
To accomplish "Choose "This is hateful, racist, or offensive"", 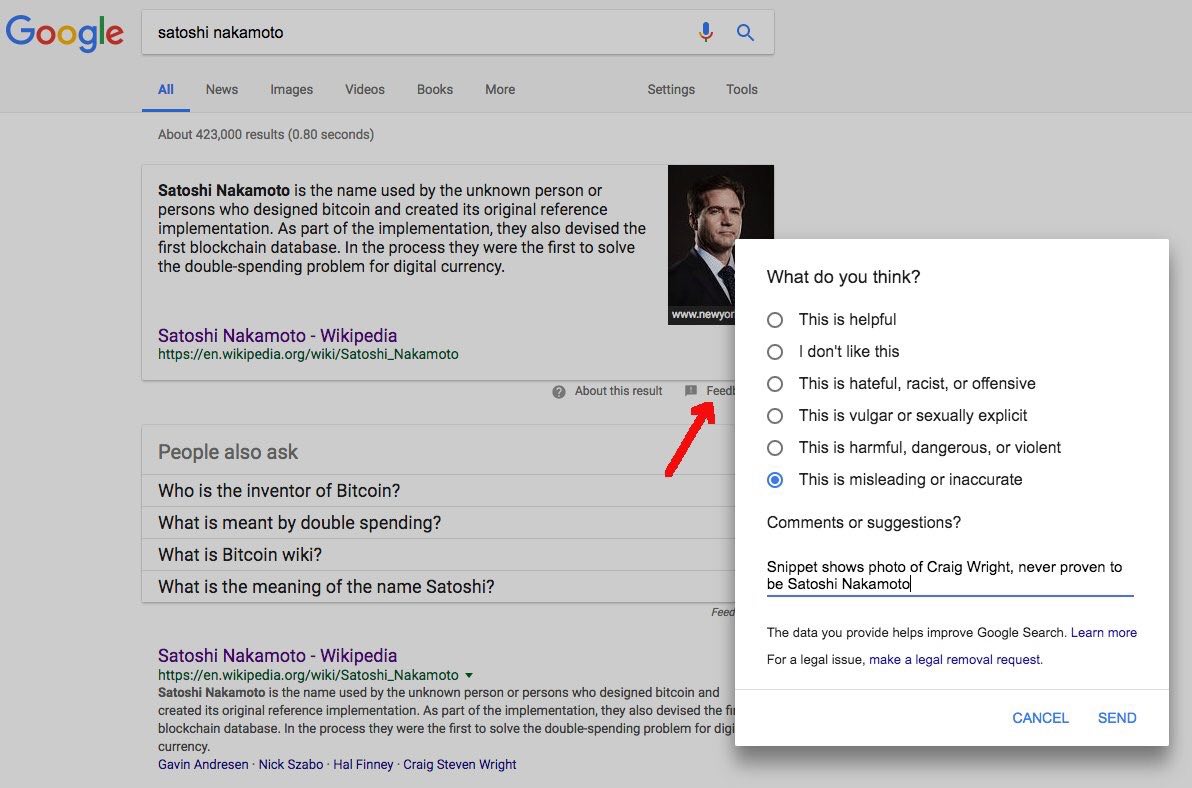I will [775, 384].
